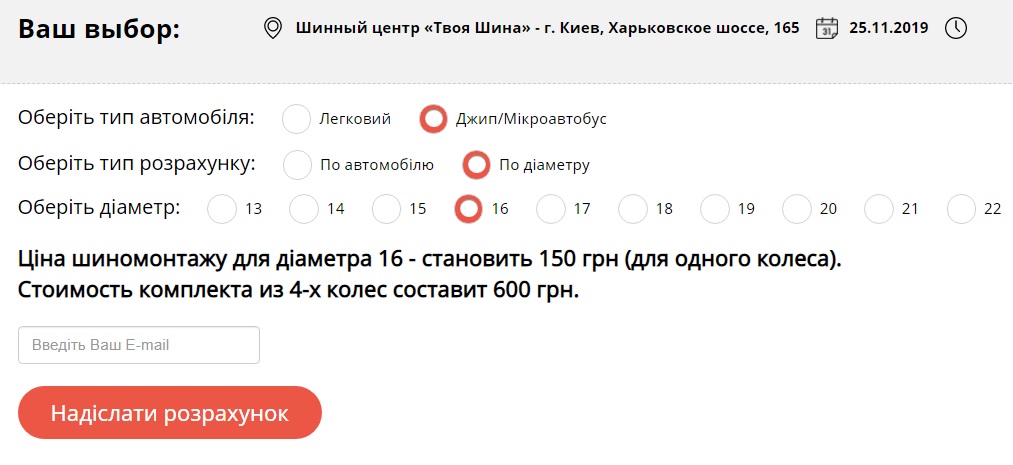The width and height of the screenshot is (1013, 465).
Task: Select diameter 13
Action: tap(222, 209)
